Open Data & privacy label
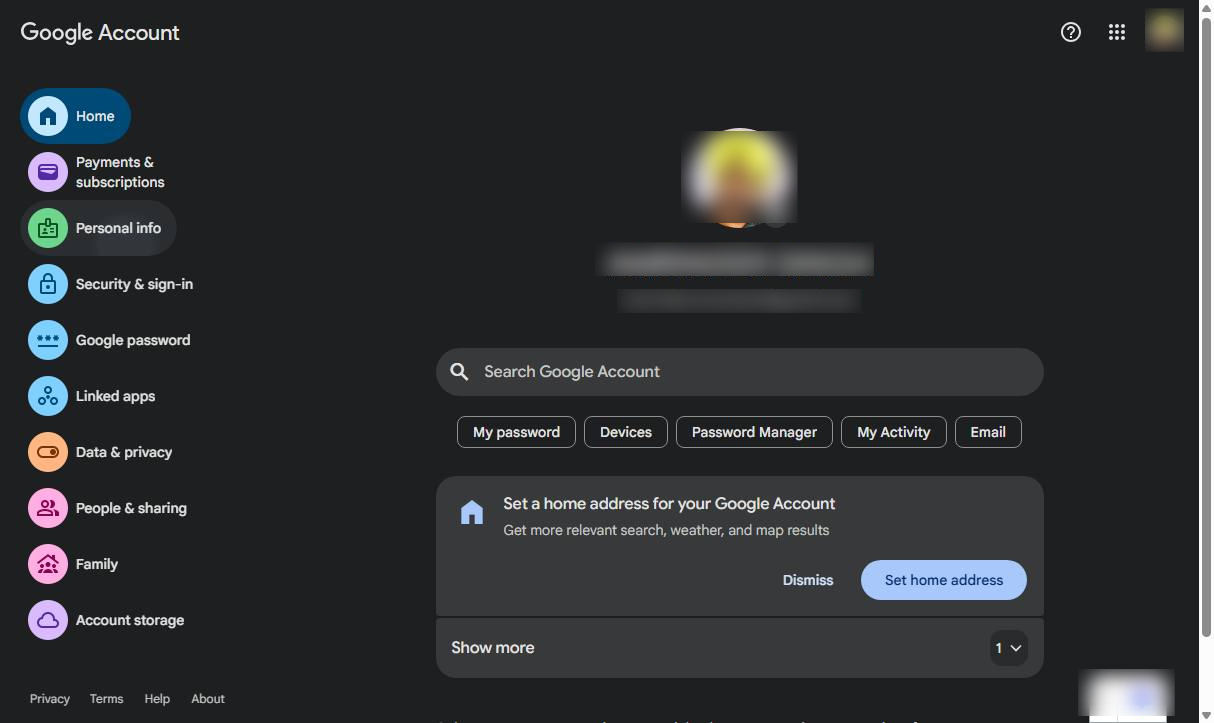The height and width of the screenshot is (723, 1214). coord(124,452)
